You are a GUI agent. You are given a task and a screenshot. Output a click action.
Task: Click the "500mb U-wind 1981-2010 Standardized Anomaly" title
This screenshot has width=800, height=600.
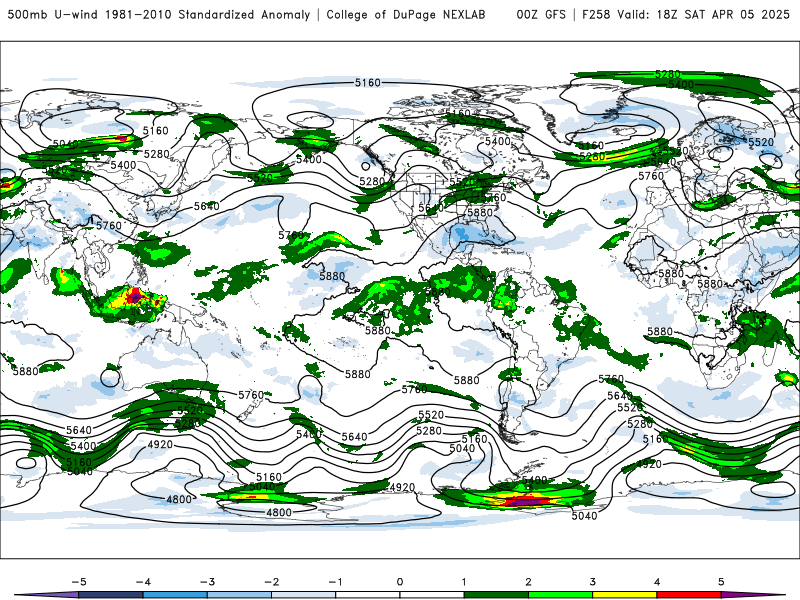coord(159,14)
